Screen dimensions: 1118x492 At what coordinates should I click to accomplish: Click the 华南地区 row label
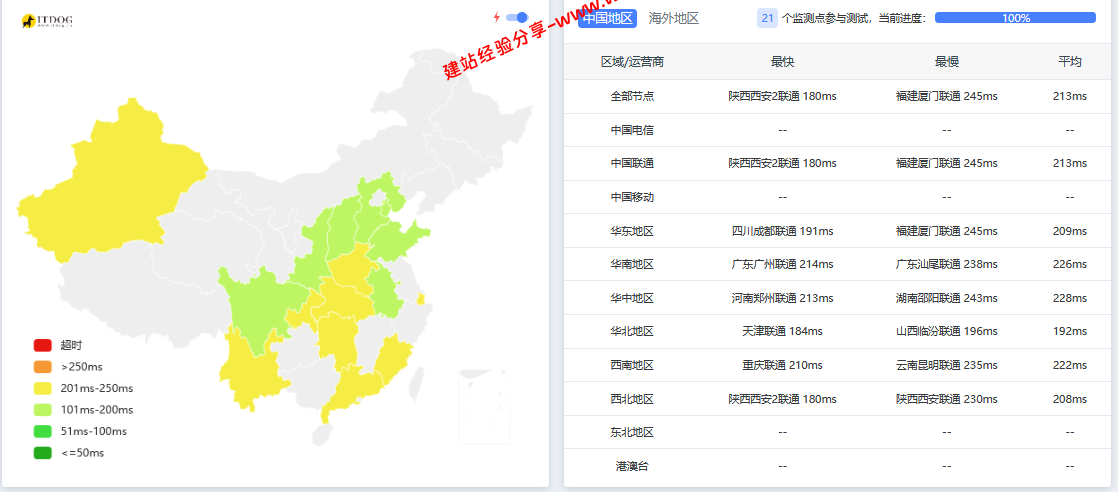[632, 265]
